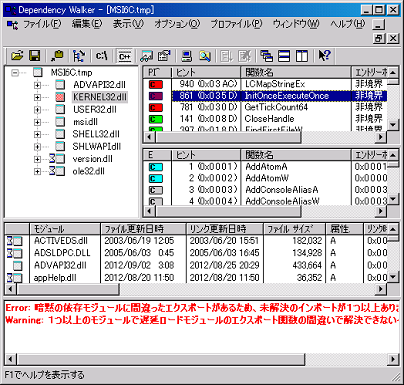Sort imports by PI column header

pos(157,72)
